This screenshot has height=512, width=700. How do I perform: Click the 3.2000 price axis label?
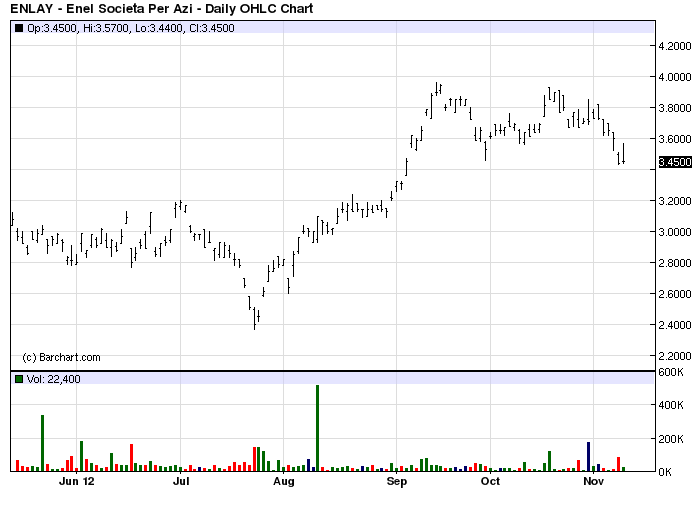coord(675,201)
